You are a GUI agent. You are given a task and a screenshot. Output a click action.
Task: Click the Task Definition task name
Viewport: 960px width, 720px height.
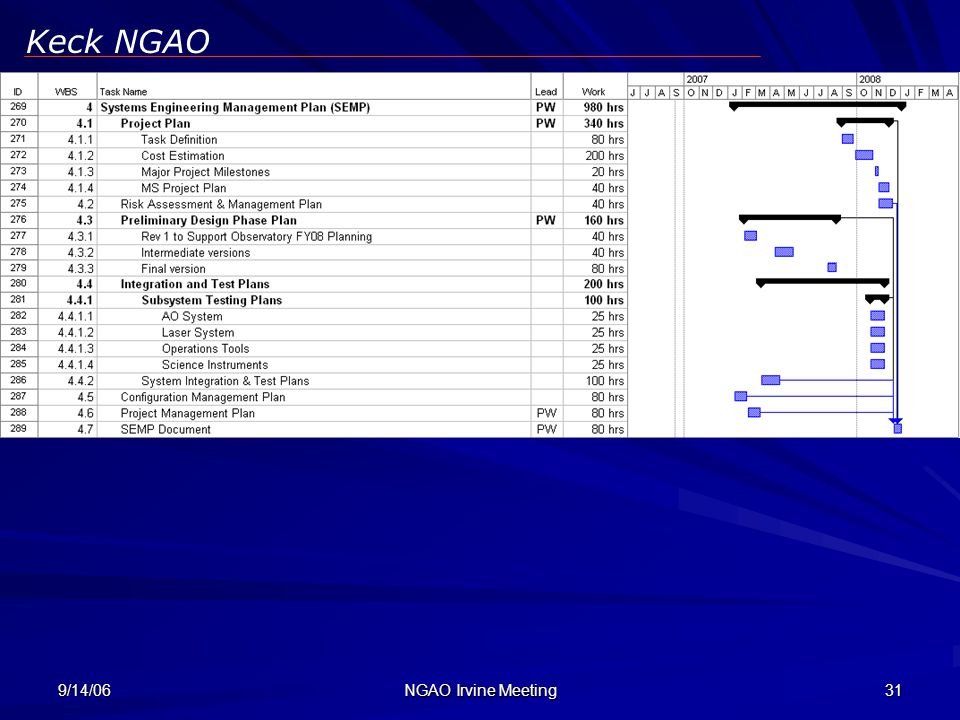coord(179,140)
